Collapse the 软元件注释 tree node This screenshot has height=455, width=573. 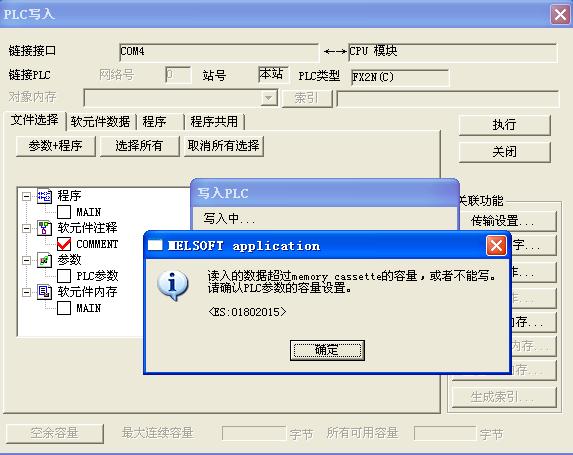click(26, 228)
